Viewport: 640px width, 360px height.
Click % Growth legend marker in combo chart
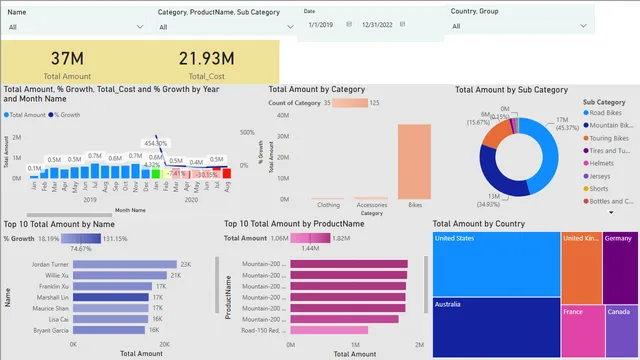[x=51, y=115]
